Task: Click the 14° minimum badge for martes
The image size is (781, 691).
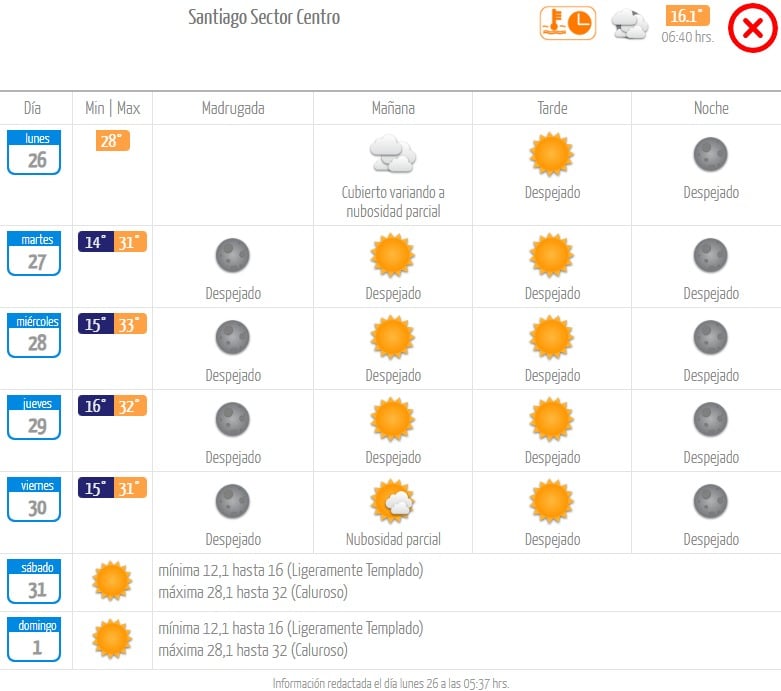Action: click(x=96, y=241)
